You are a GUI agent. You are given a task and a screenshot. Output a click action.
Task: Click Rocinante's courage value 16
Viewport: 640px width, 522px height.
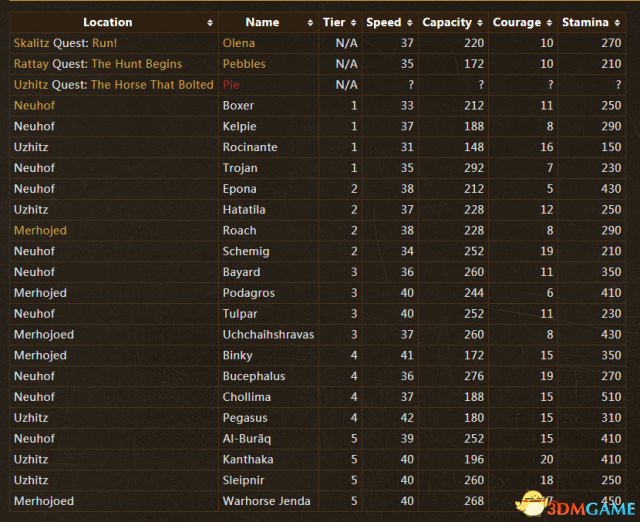547,147
